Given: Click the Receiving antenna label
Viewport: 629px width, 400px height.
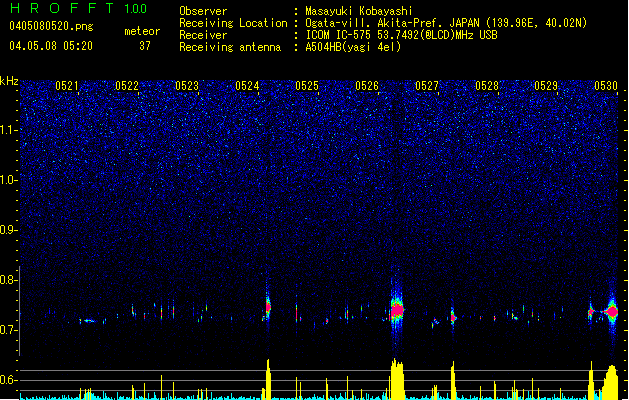Looking at the screenshot, I should click(x=230, y=47).
